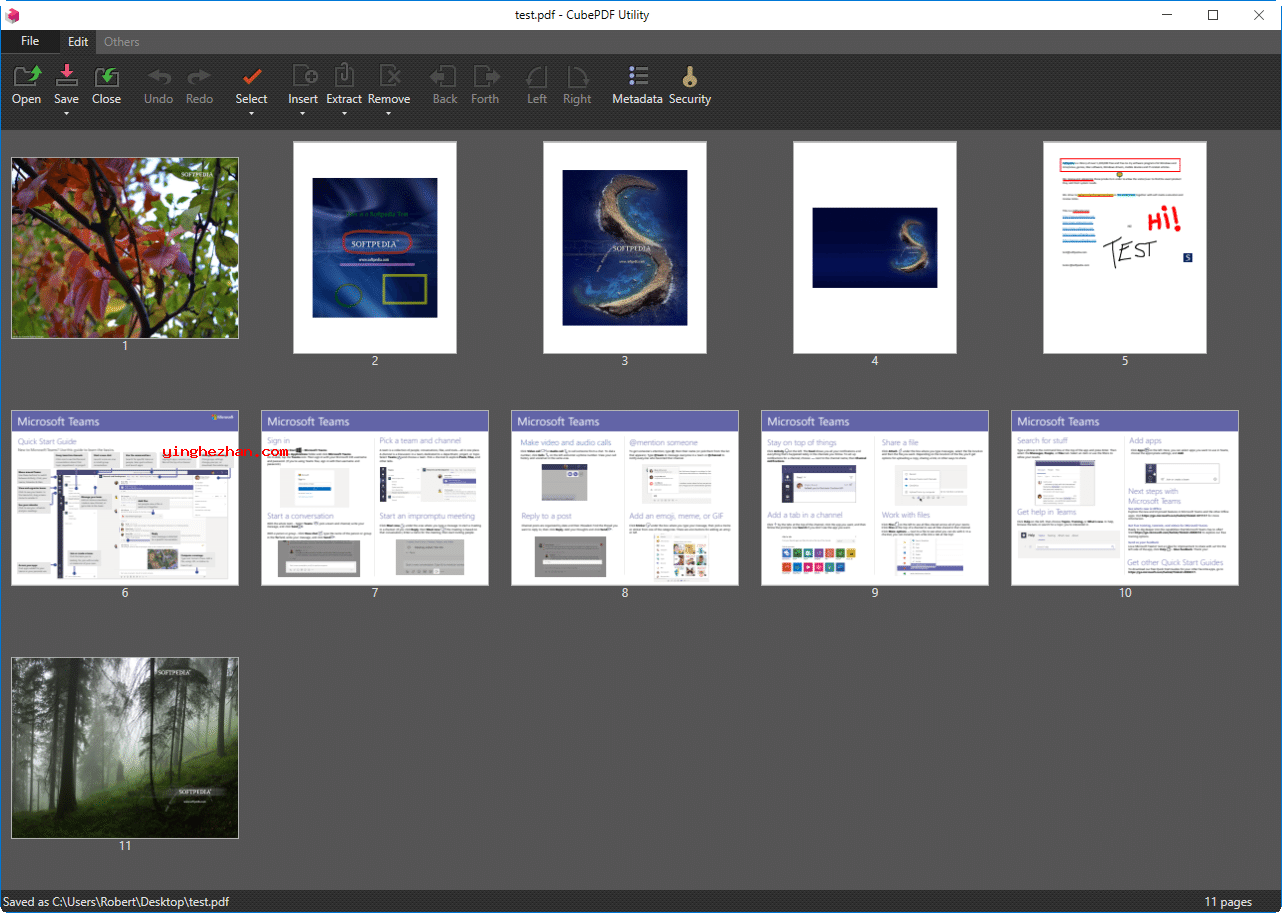The width and height of the screenshot is (1282, 913).
Task: Rotate page with Left icon
Action: coord(537,77)
